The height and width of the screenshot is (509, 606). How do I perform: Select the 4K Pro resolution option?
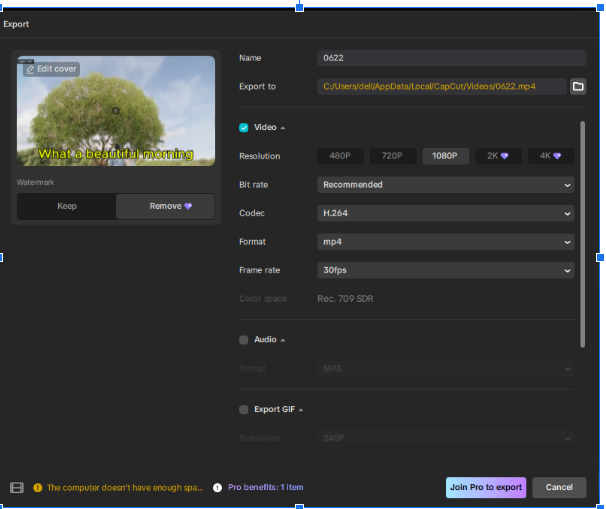(549, 156)
